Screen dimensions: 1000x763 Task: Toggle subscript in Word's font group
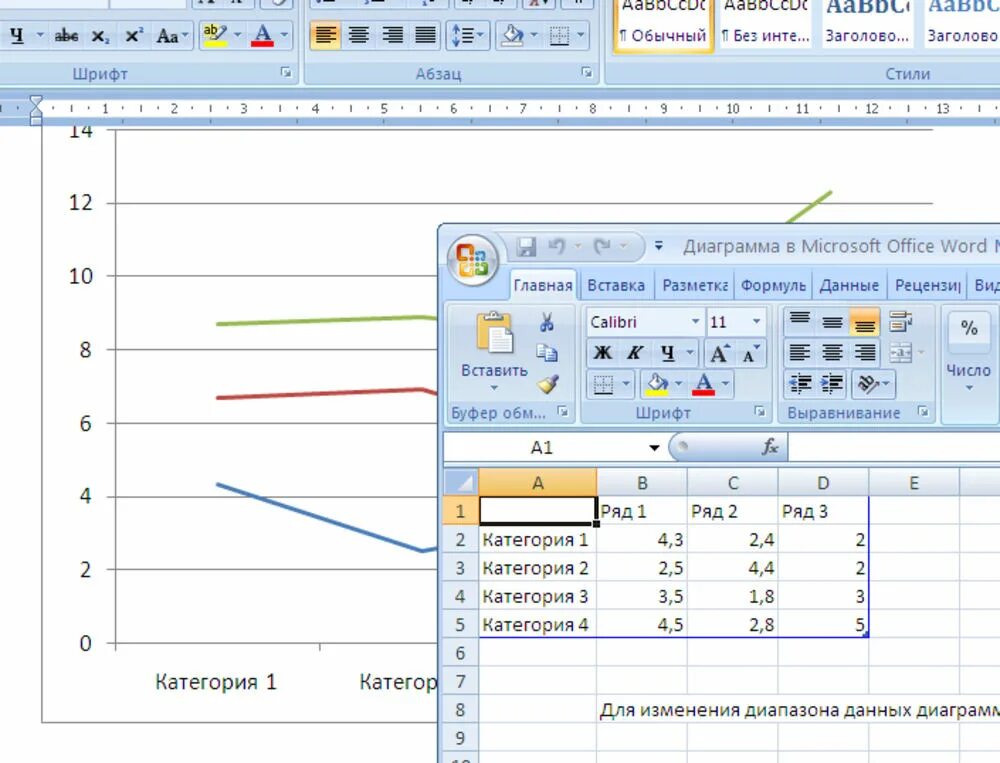tap(99, 36)
